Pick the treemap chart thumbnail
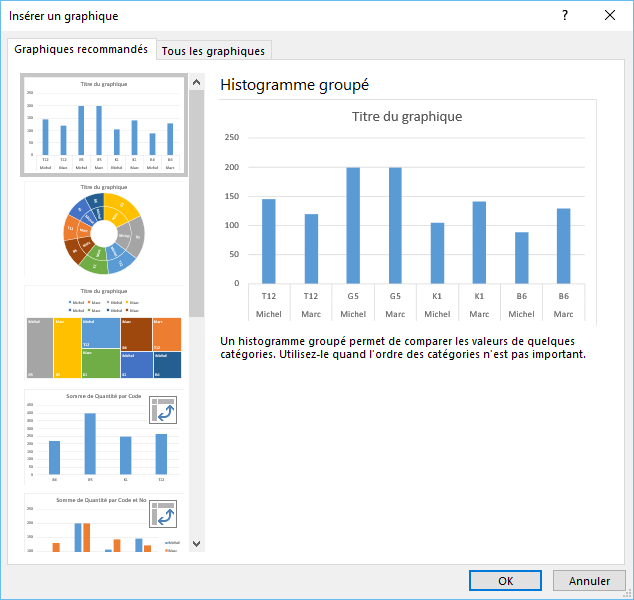 tap(104, 334)
